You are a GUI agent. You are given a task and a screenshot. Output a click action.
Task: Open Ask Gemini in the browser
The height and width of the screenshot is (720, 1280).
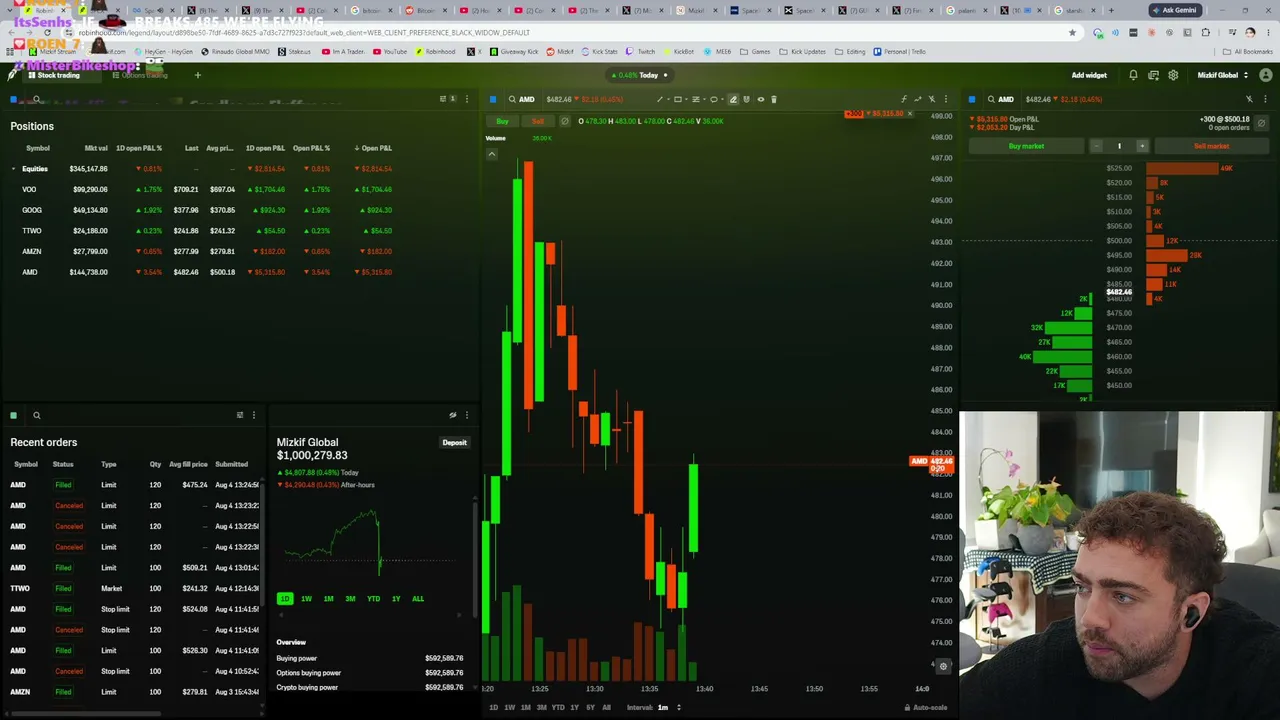(1174, 10)
